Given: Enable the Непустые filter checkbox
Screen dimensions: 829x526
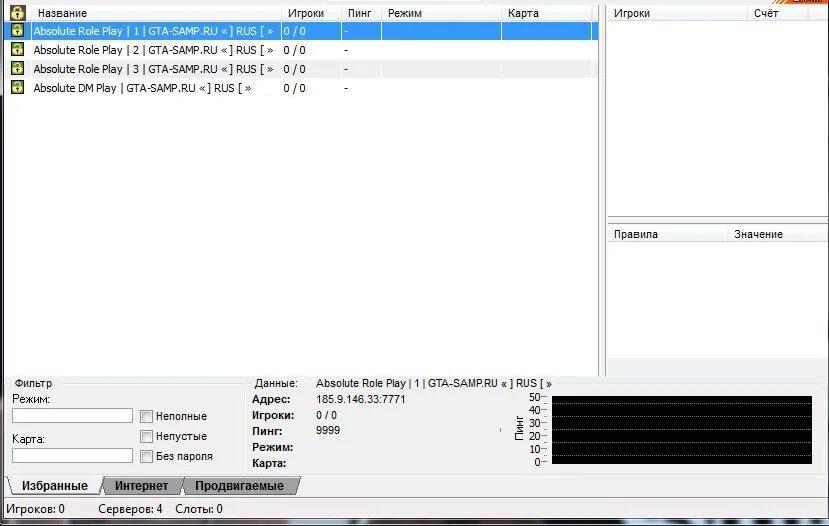Looking at the screenshot, I should (x=146, y=437).
